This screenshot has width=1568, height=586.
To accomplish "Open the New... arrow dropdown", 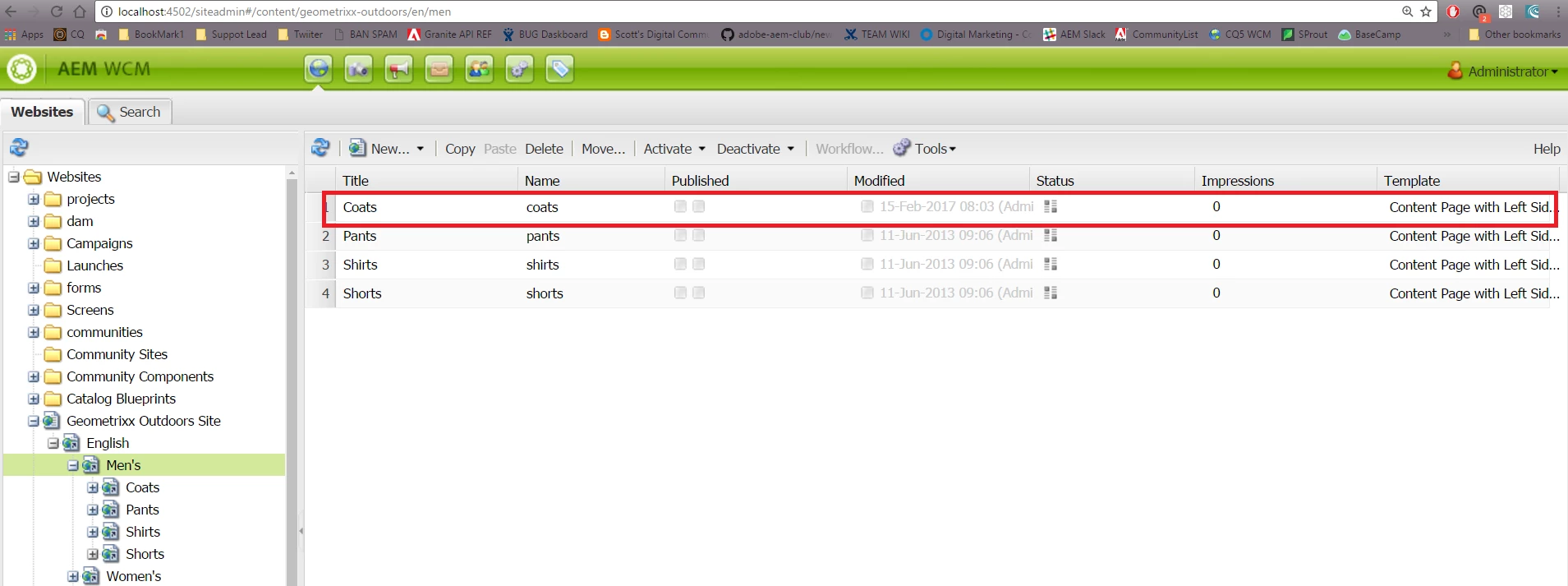I will tap(420, 149).
